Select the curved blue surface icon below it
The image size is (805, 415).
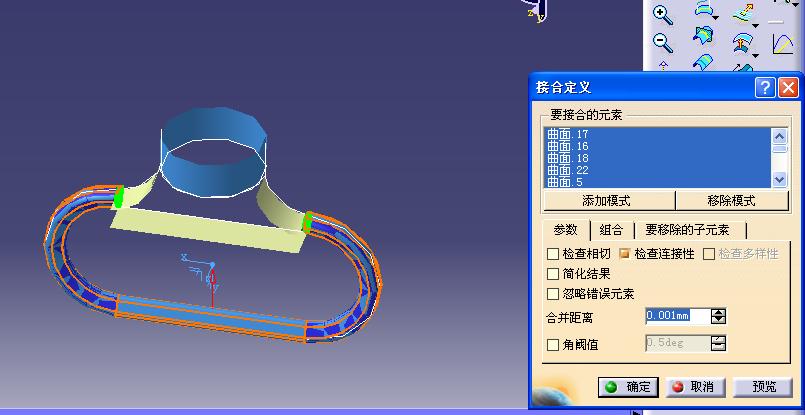(x=702, y=63)
